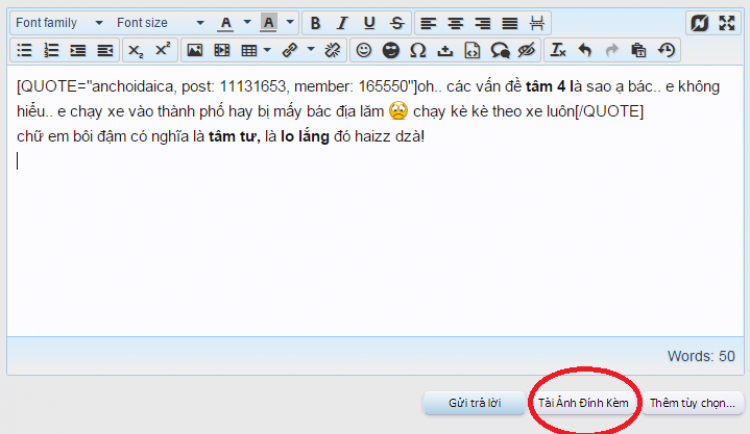Screen dimensions: 750x434
Task: Expand the link options arrow
Action: [x=311, y=49]
